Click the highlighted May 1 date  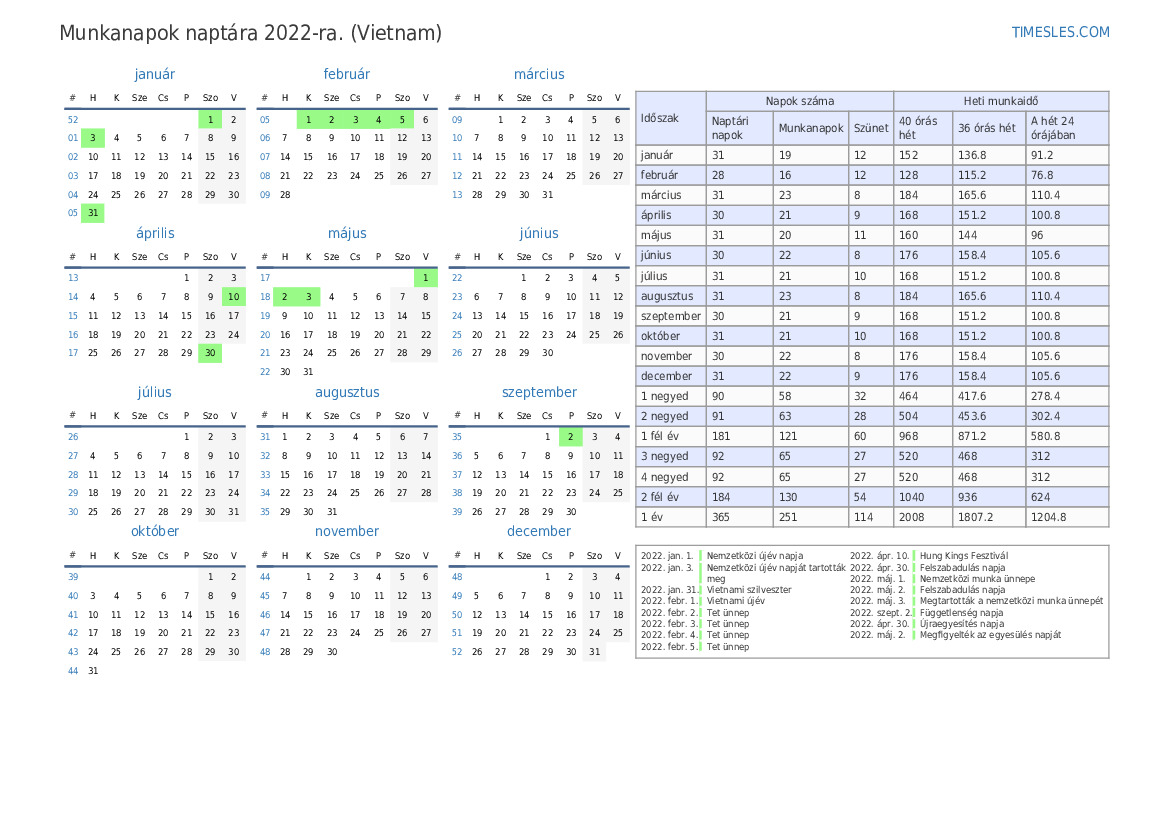pyautogui.click(x=425, y=277)
